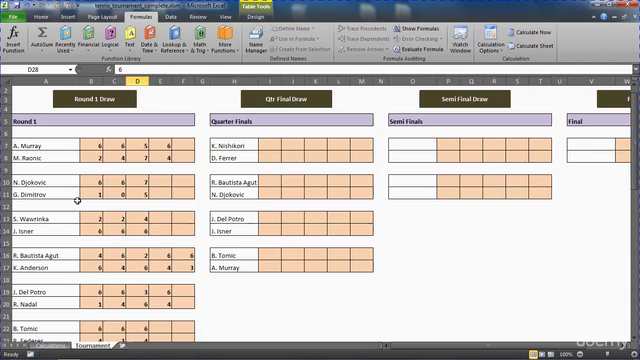Click Calculate Sheet
This screenshot has height=360, width=640.
(531, 46)
